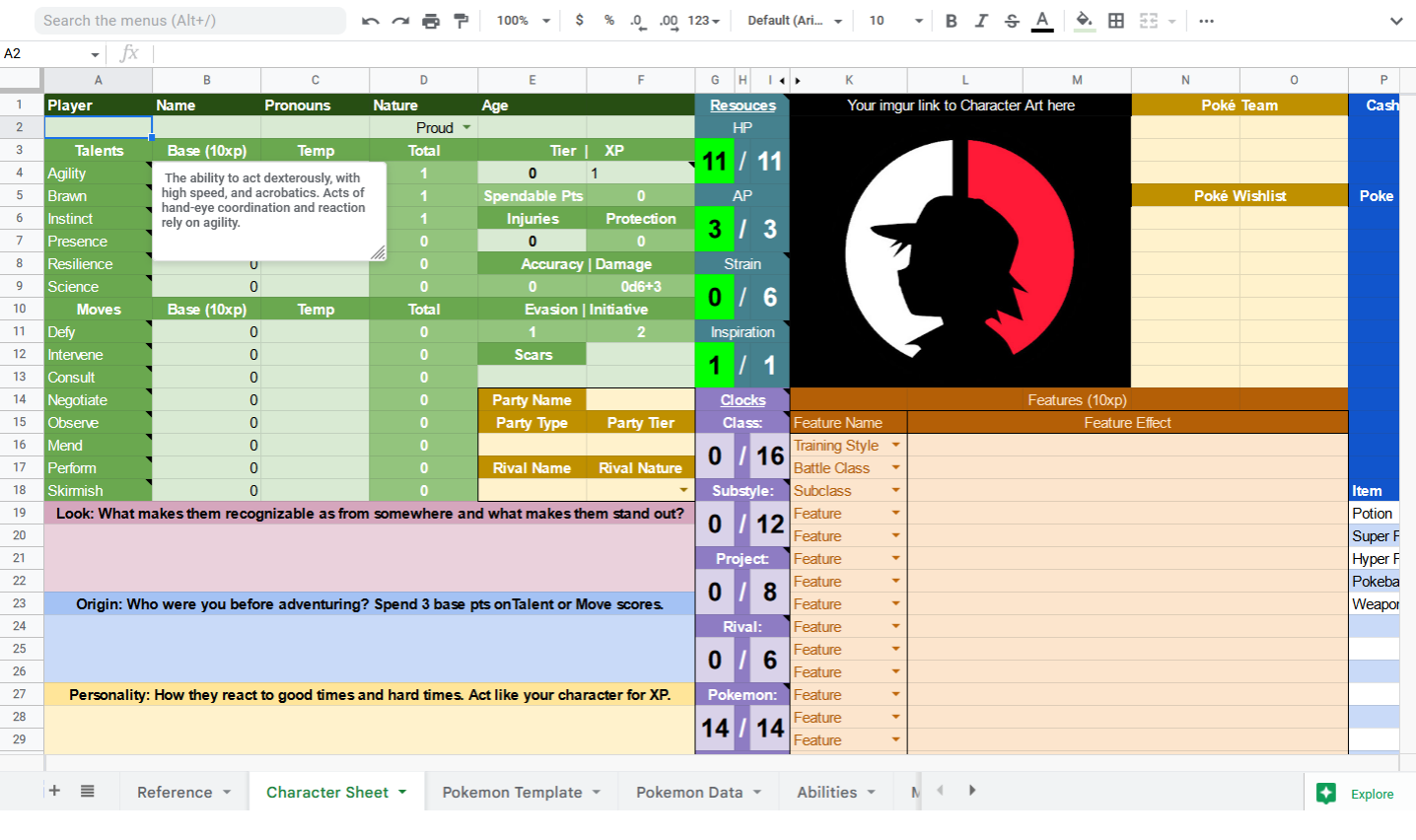Screen dimensions: 1416x840
Task: Follow the Resouces link
Action: 743,105
